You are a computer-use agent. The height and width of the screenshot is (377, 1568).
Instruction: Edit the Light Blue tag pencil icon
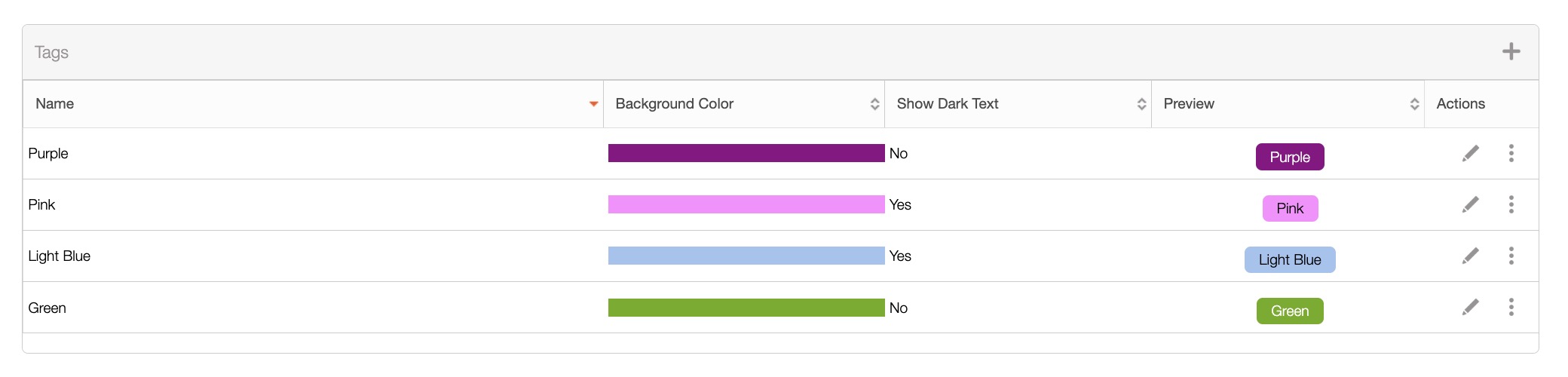click(x=1470, y=256)
